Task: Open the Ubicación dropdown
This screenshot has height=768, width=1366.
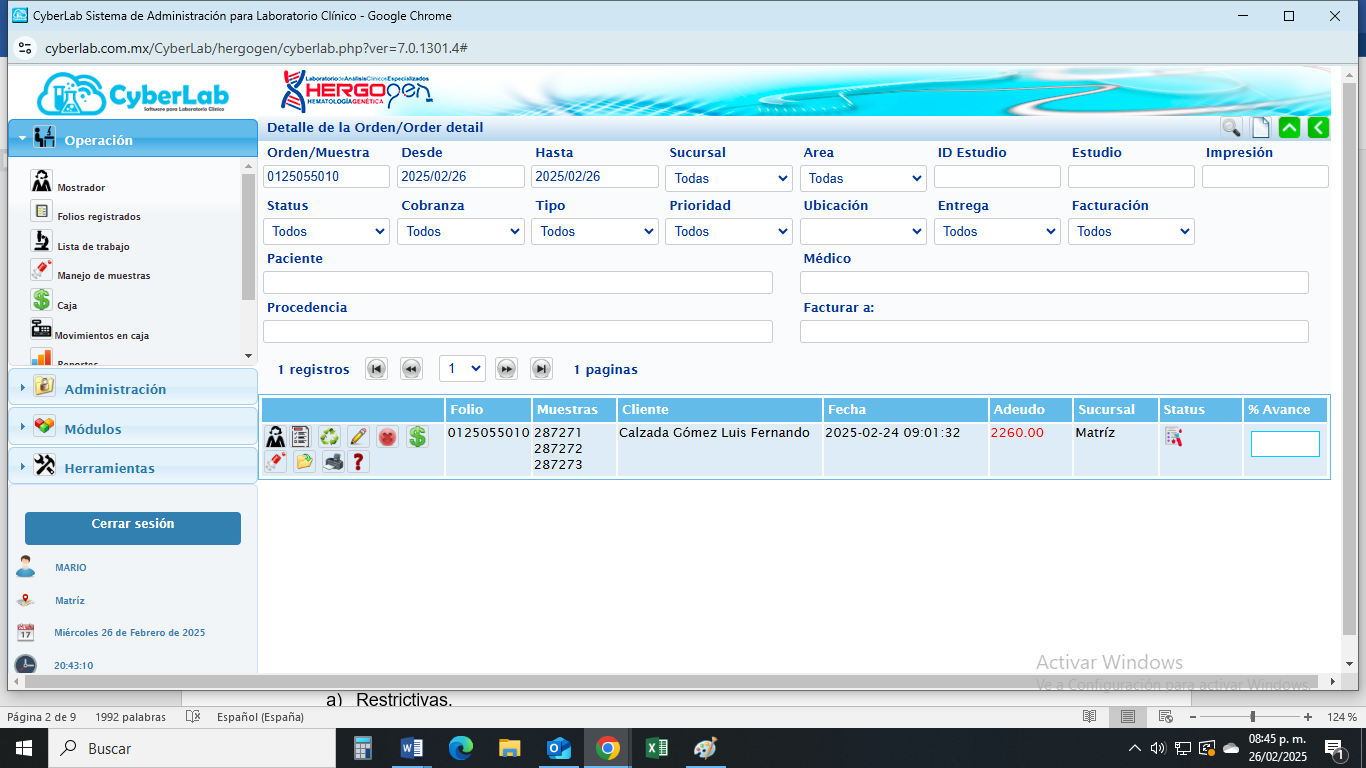Action: [863, 231]
